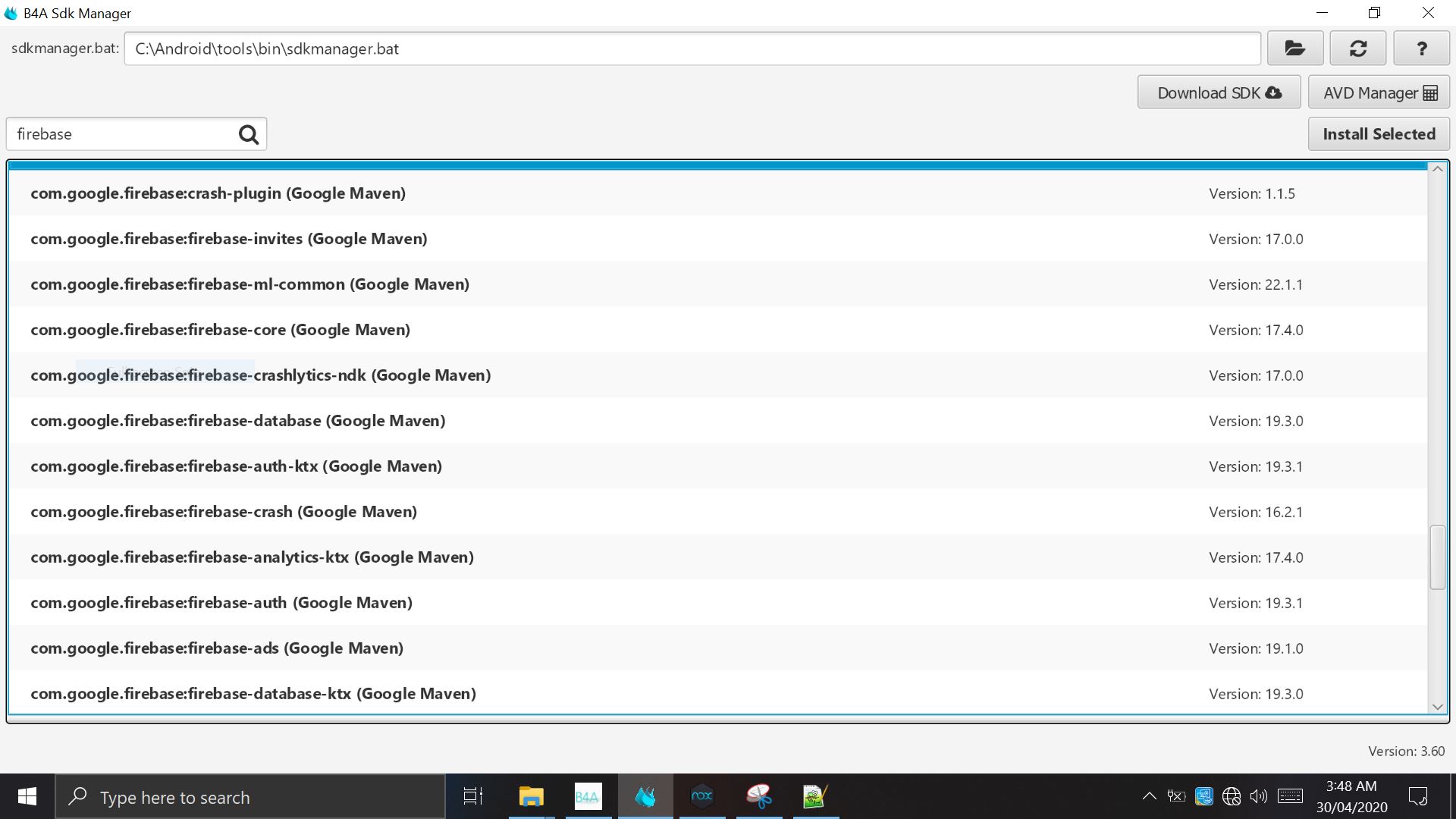Viewport: 1456px width, 819px height.
Task: Click the volume tray icon
Action: [1259, 796]
